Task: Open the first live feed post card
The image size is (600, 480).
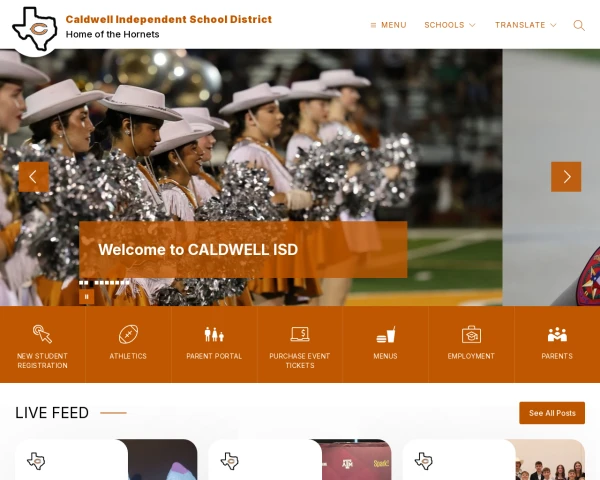Action: (x=106, y=460)
